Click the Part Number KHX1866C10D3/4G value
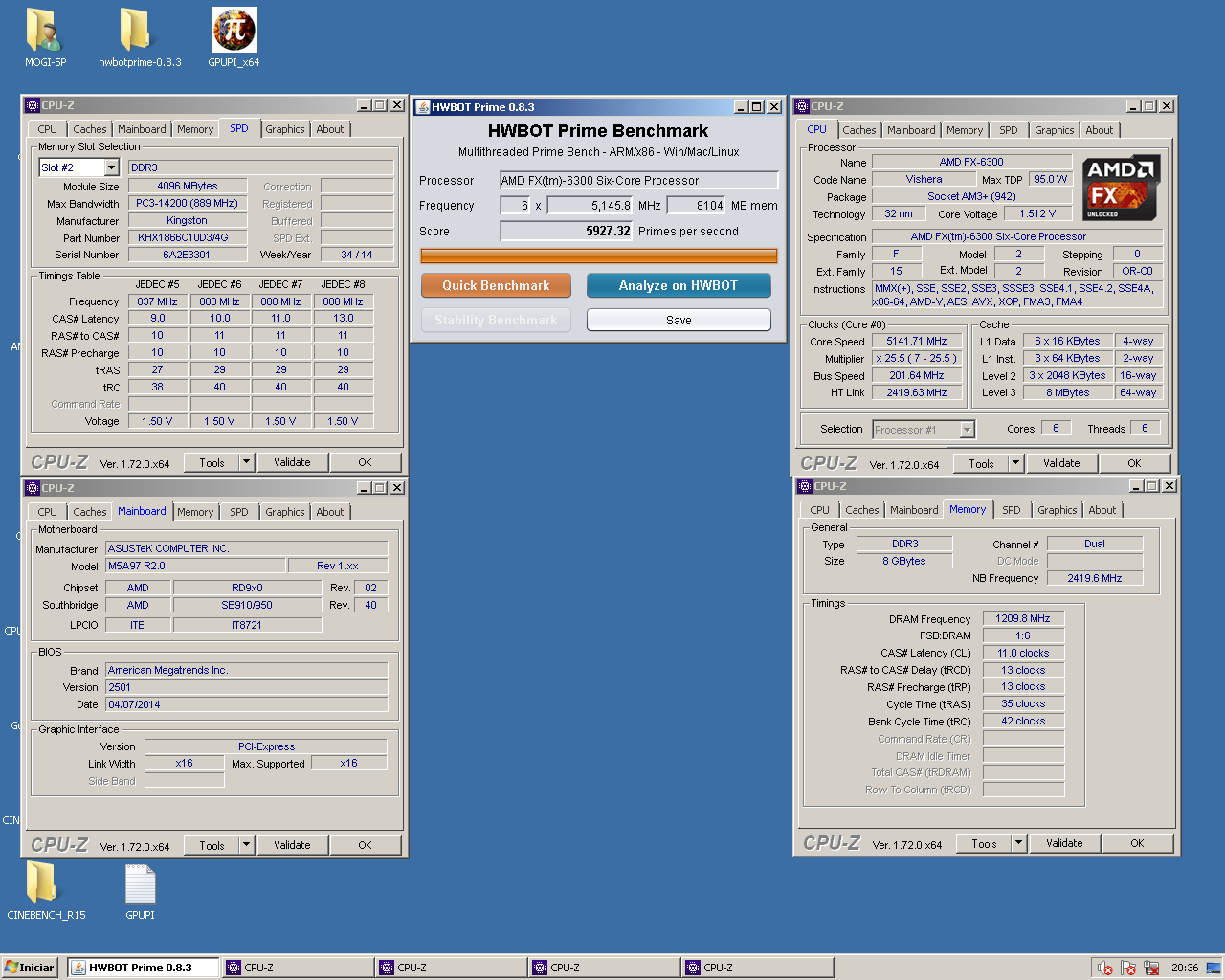Image resolution: width=1225 pixels, height=980 pixels. pos(187,237)
